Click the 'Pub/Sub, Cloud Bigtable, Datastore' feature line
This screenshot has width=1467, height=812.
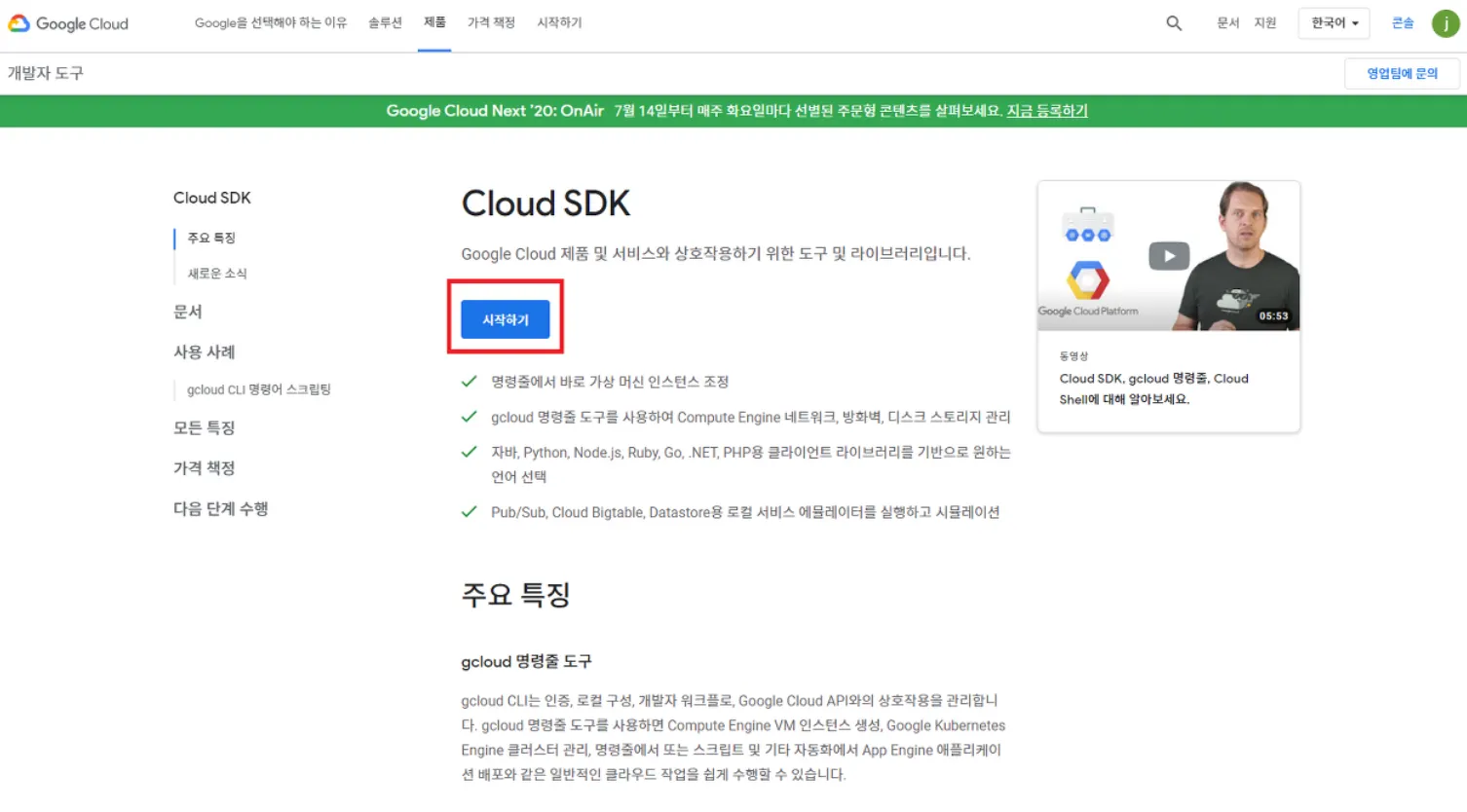(x=745, y=512)
